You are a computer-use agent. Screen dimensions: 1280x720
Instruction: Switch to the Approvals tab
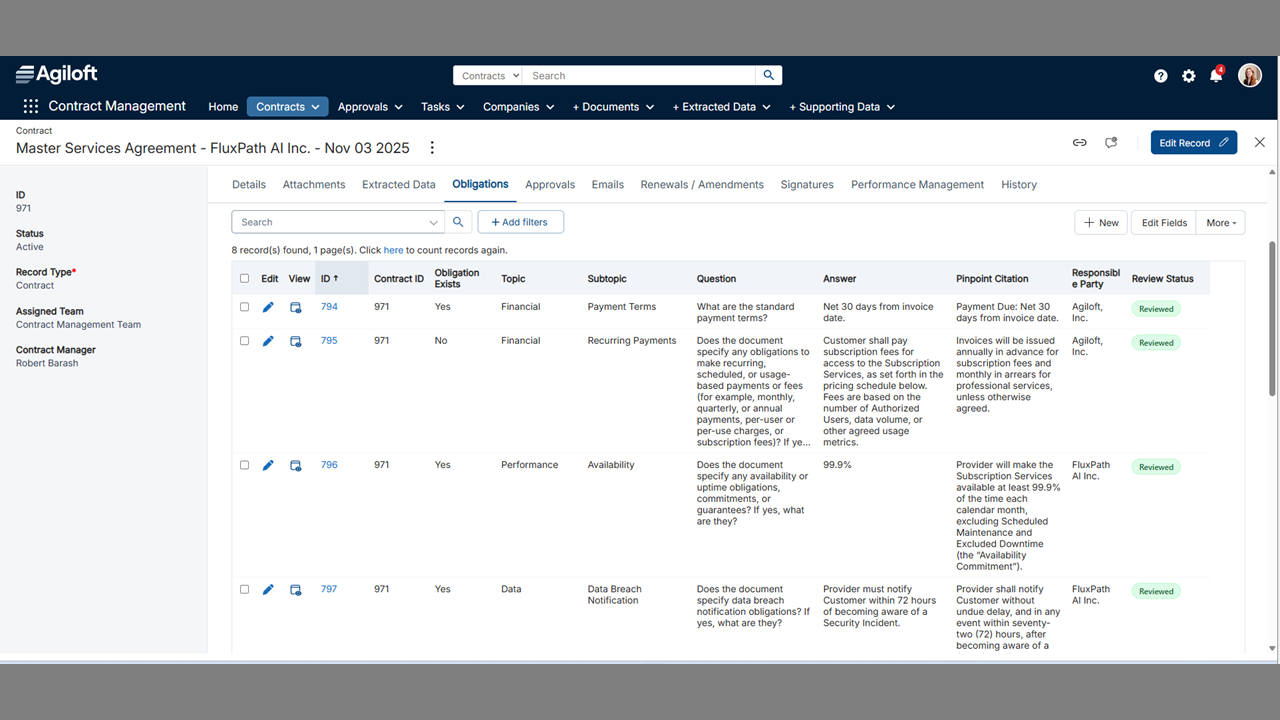coord(550,184)
